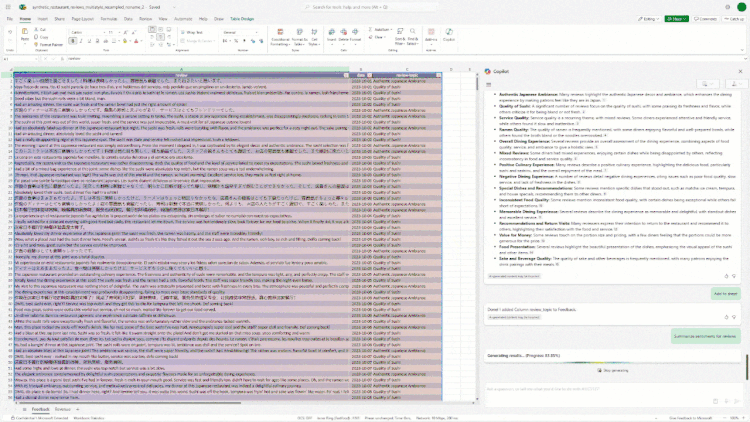Open Sort & Filter menu
750x422 pixels.
400,37
